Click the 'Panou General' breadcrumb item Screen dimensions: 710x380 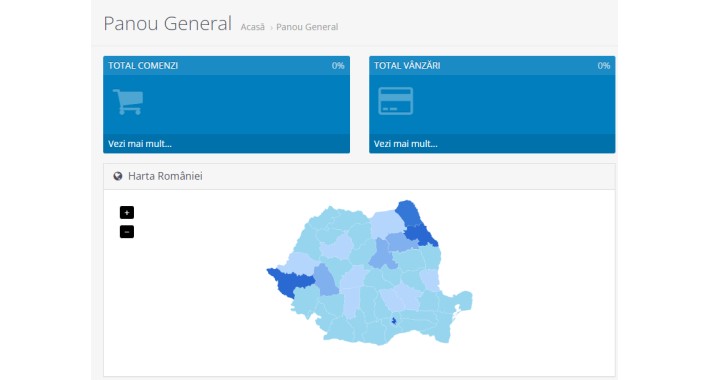click(307, 27)
